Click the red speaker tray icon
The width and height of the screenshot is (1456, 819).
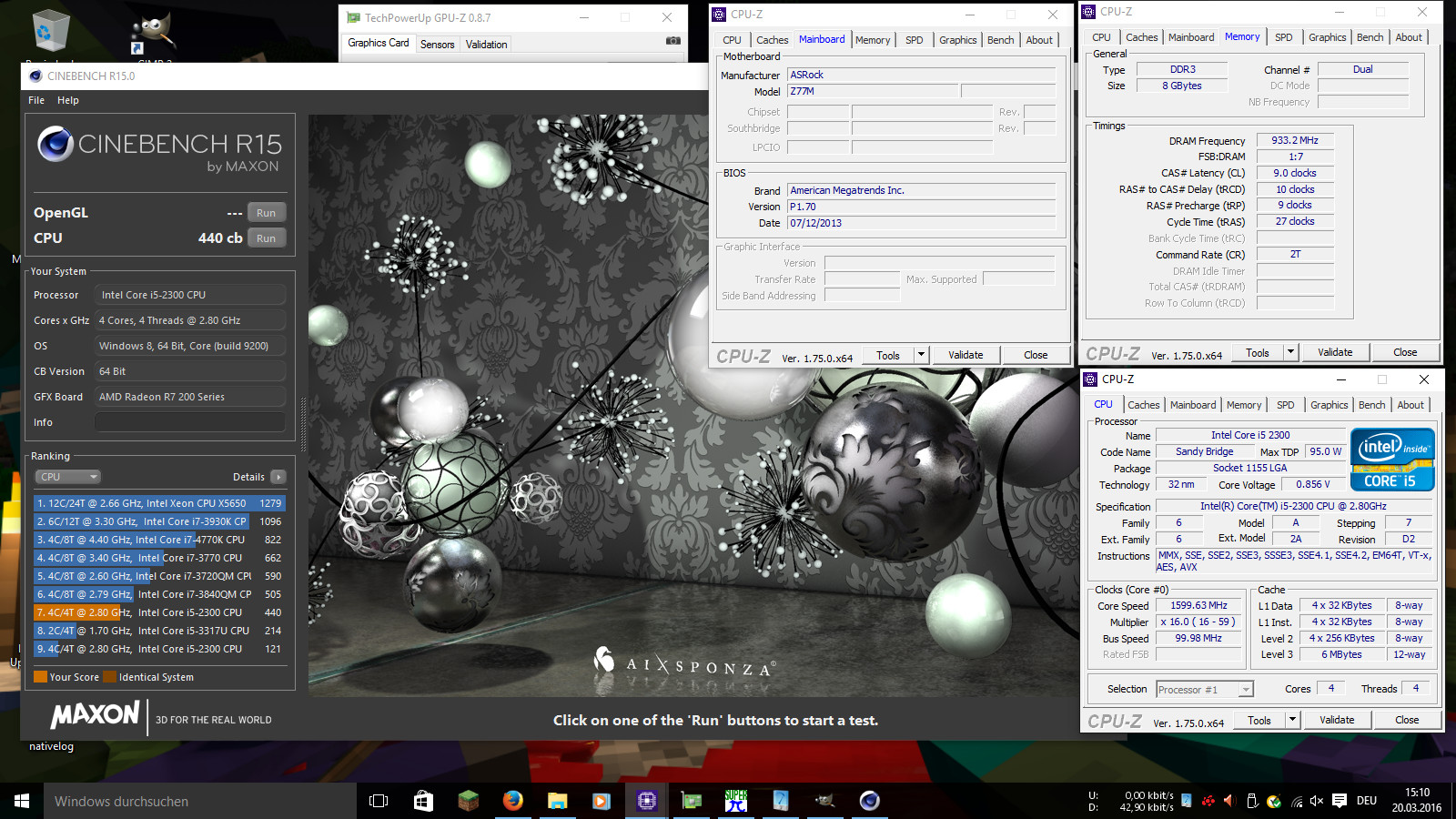1228,801
